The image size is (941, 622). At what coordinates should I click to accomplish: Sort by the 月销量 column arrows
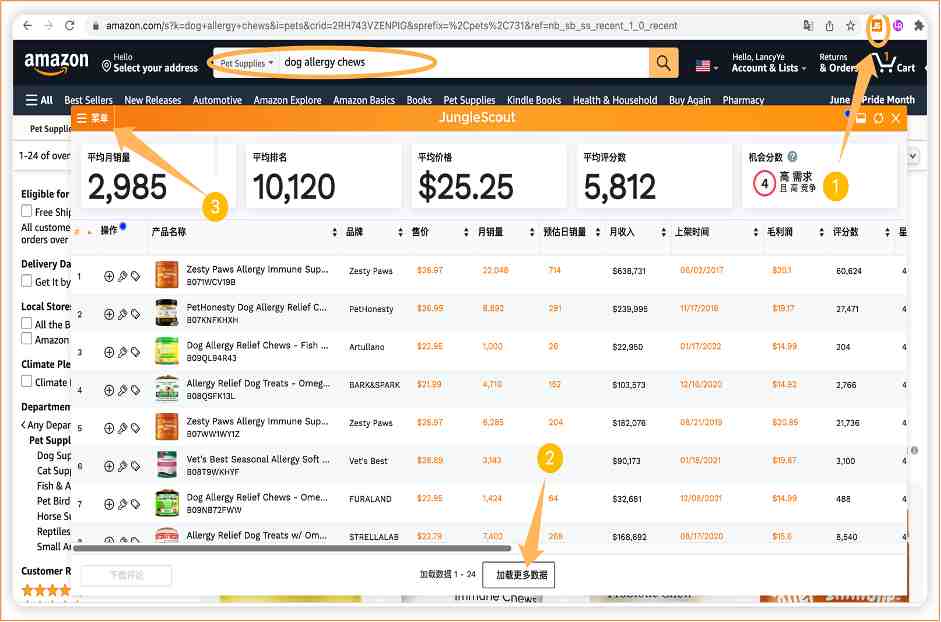[x=532, y=232]
